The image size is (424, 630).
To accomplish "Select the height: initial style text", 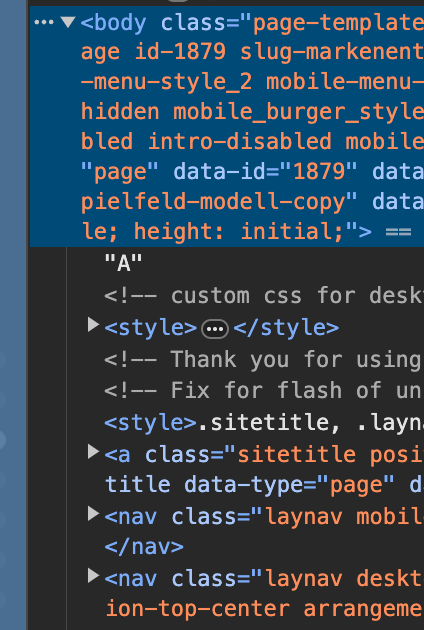I will point(239,231).
